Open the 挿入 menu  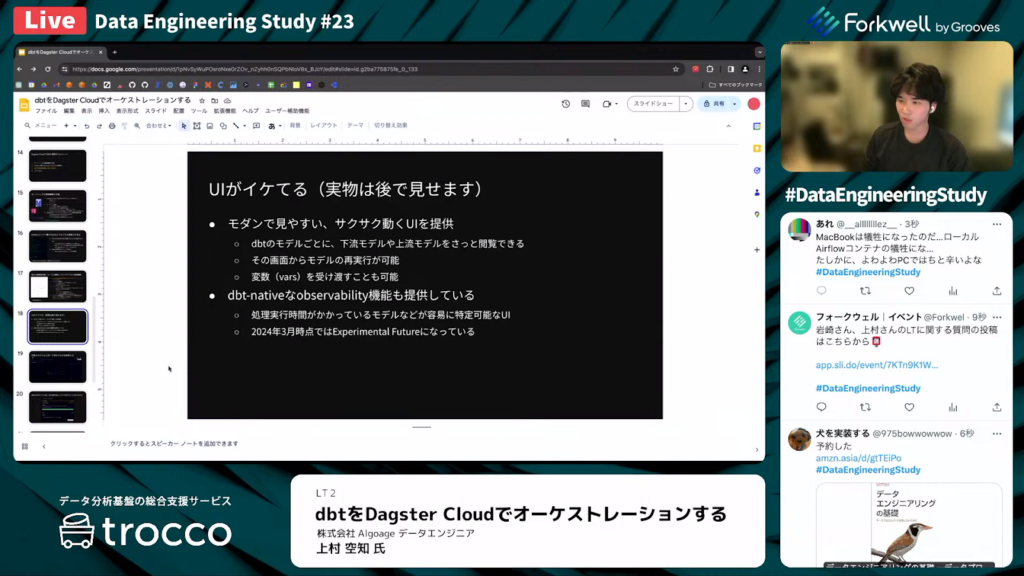104,111
